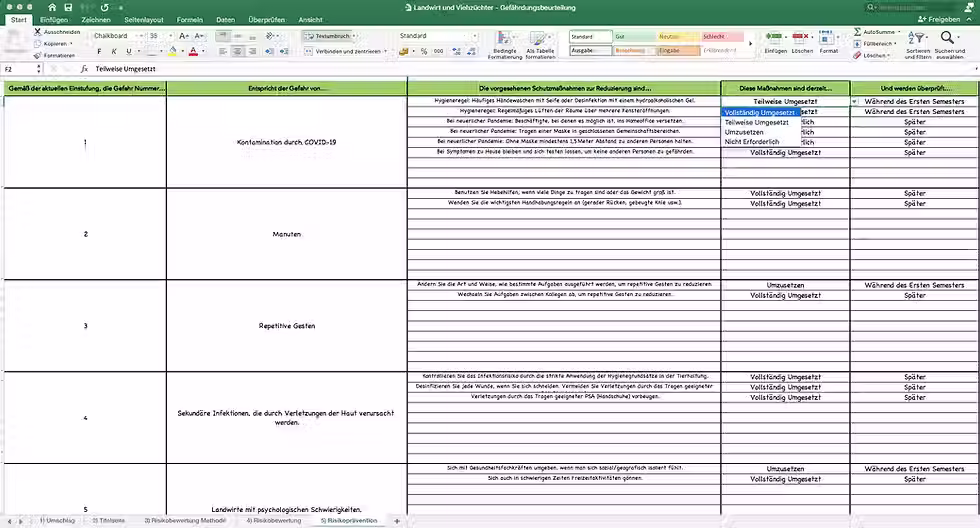Click the Home icon in title bar
The height and width of the screenshot is (528, 980).
click(52, 7)
